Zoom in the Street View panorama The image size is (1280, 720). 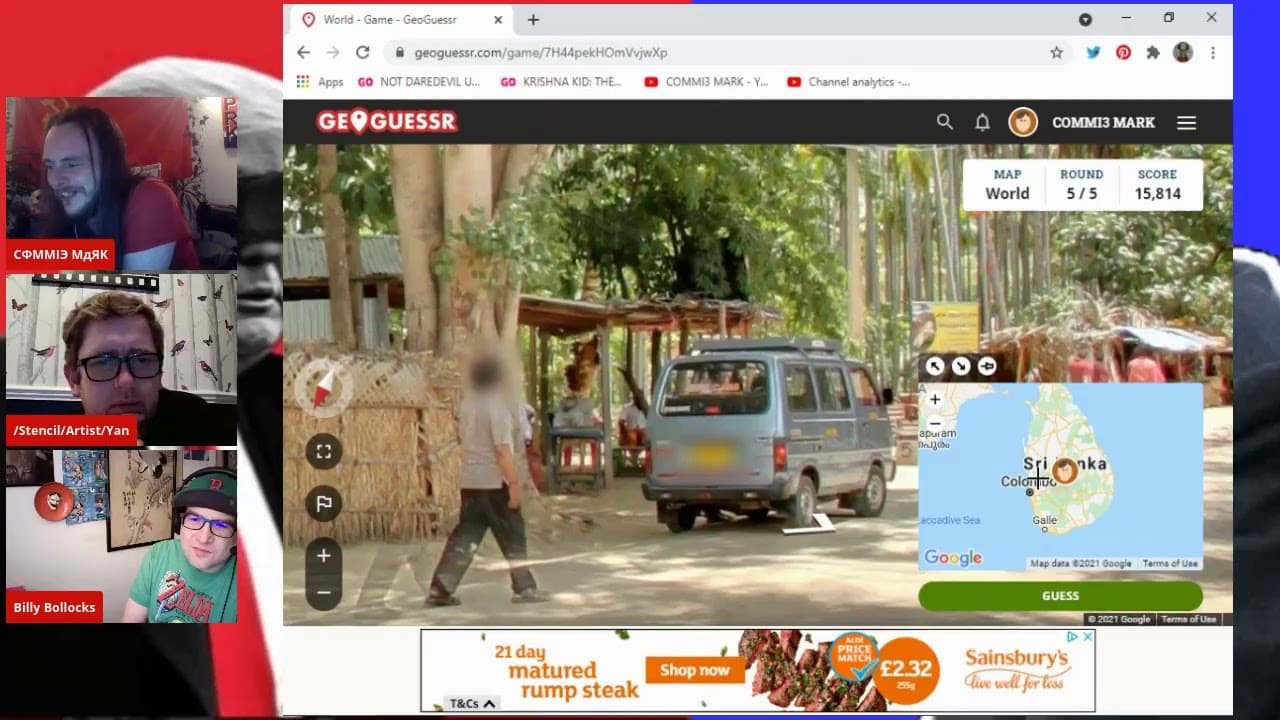[324, 556]
